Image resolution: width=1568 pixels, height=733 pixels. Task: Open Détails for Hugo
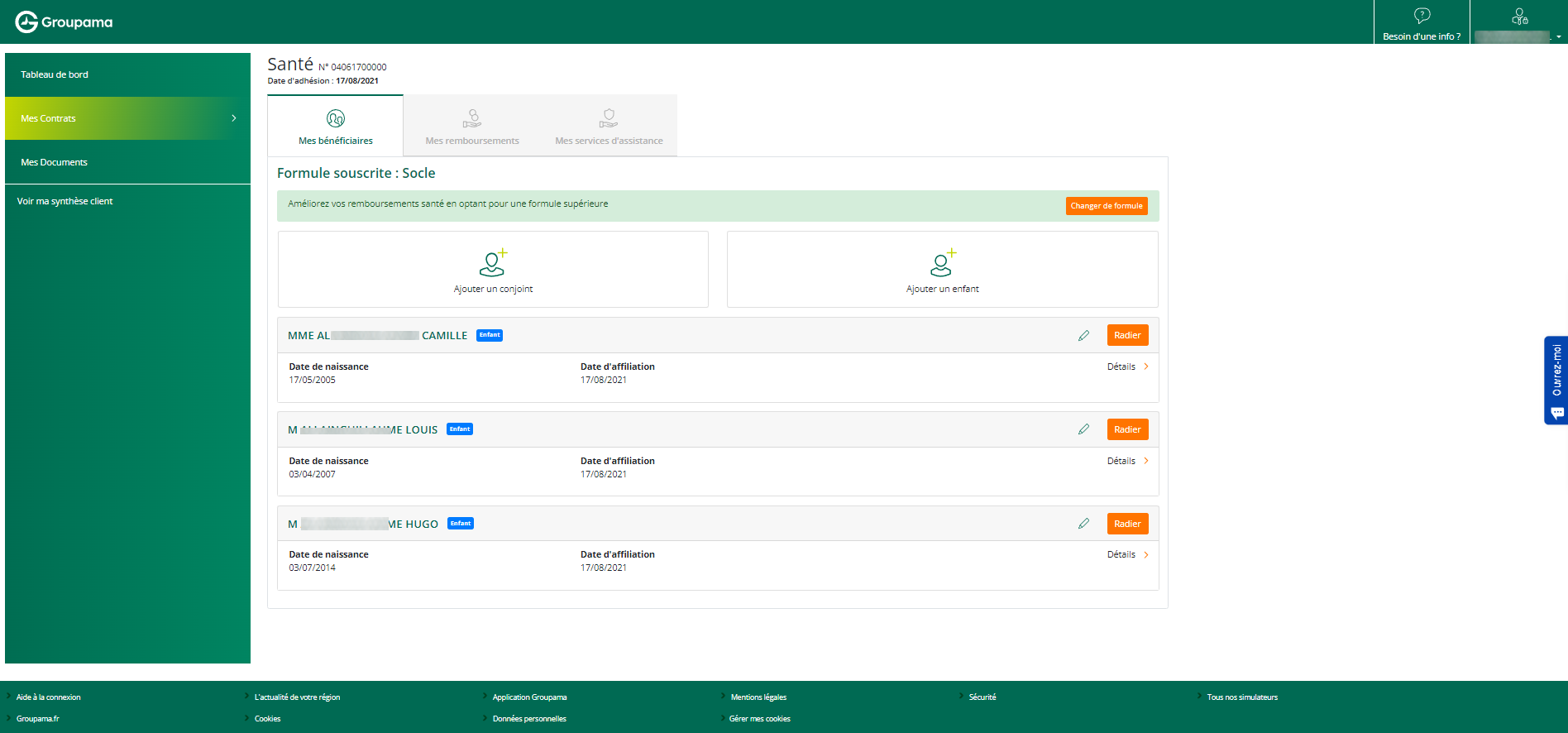click(1121, 554)
